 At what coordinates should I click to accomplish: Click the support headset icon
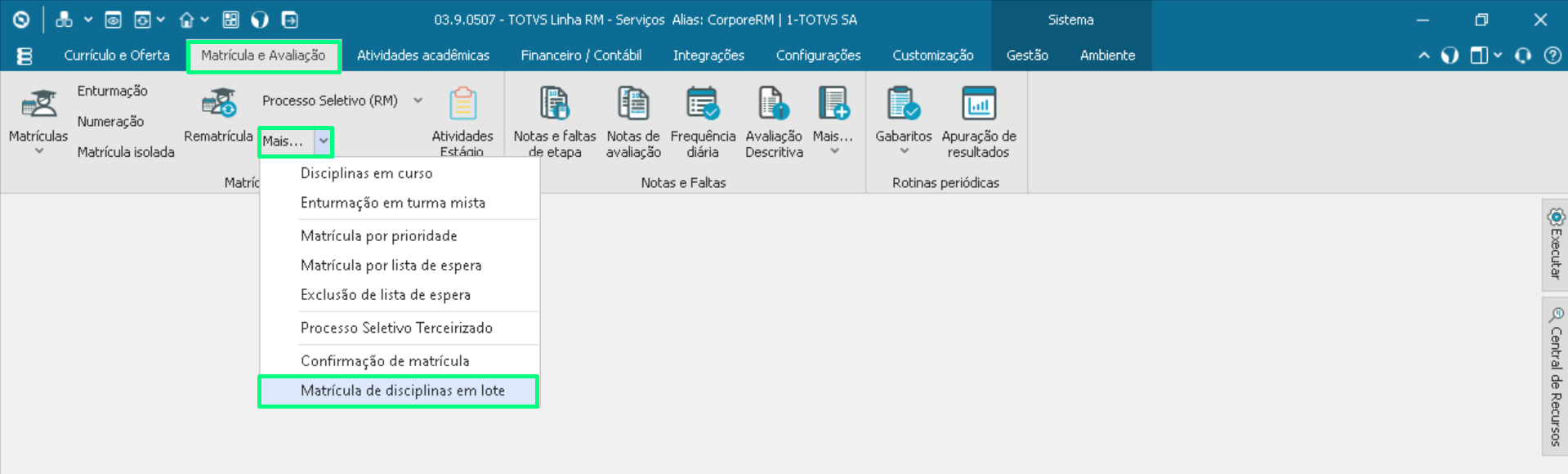1523,56
